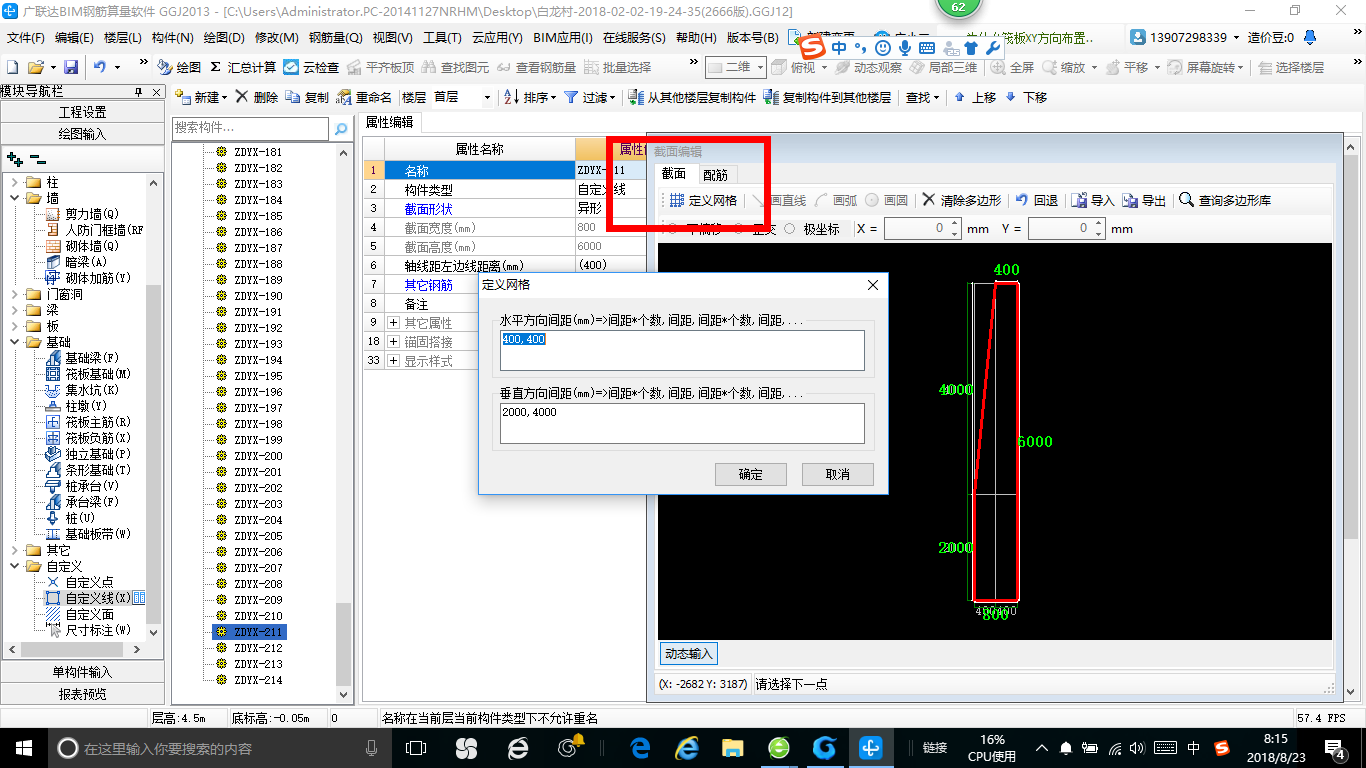1366x768 pixels.
Task: Click 导入 import tool
Action: 1093,200
